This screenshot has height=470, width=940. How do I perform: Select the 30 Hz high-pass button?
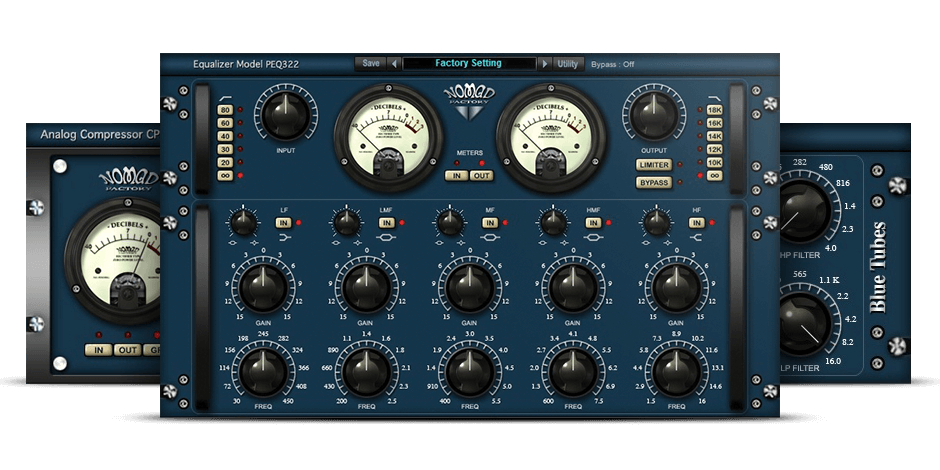click(225, 149)
